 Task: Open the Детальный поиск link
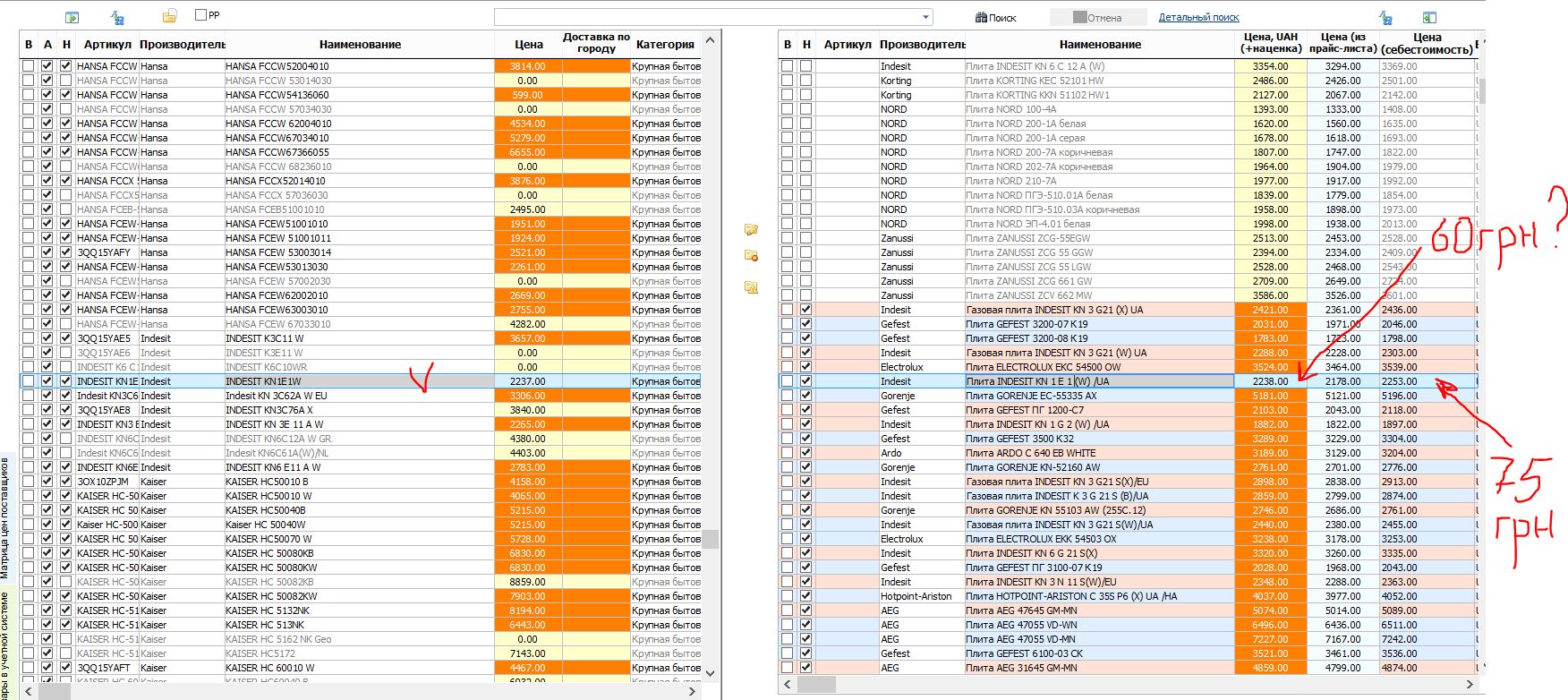pyautogui.click(x=1199, y=17)
